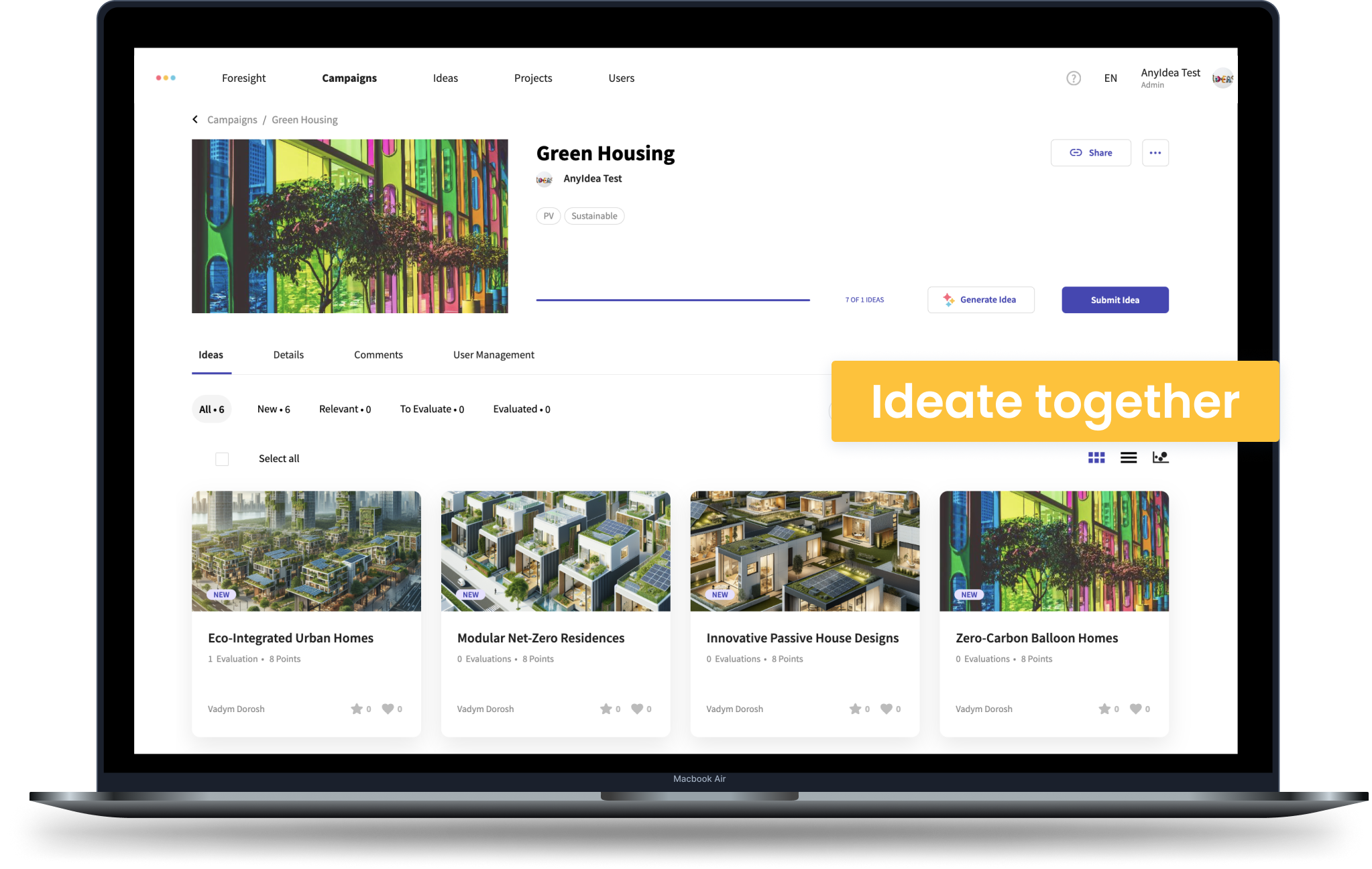
Task: Like the Zero-Carbon Balloon Homes idea
Action: click(1137, 709)
